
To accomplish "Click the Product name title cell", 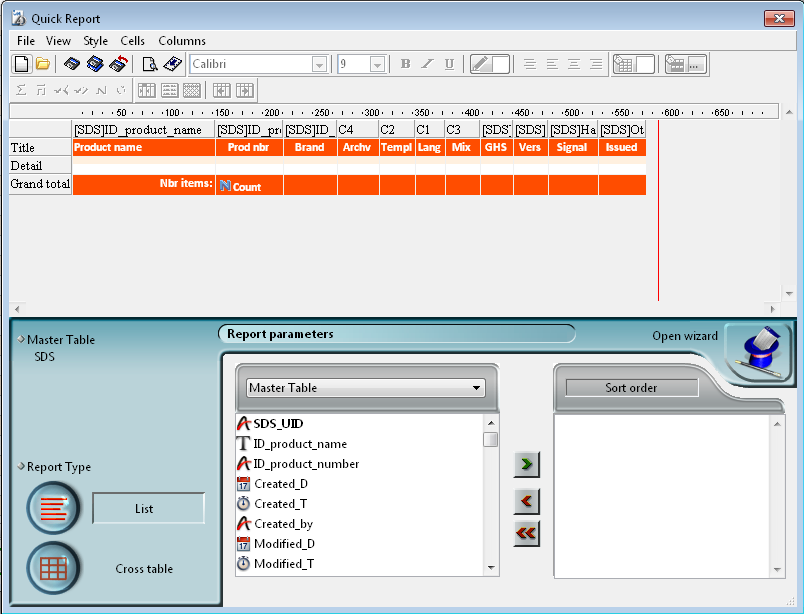I will 144,147.
